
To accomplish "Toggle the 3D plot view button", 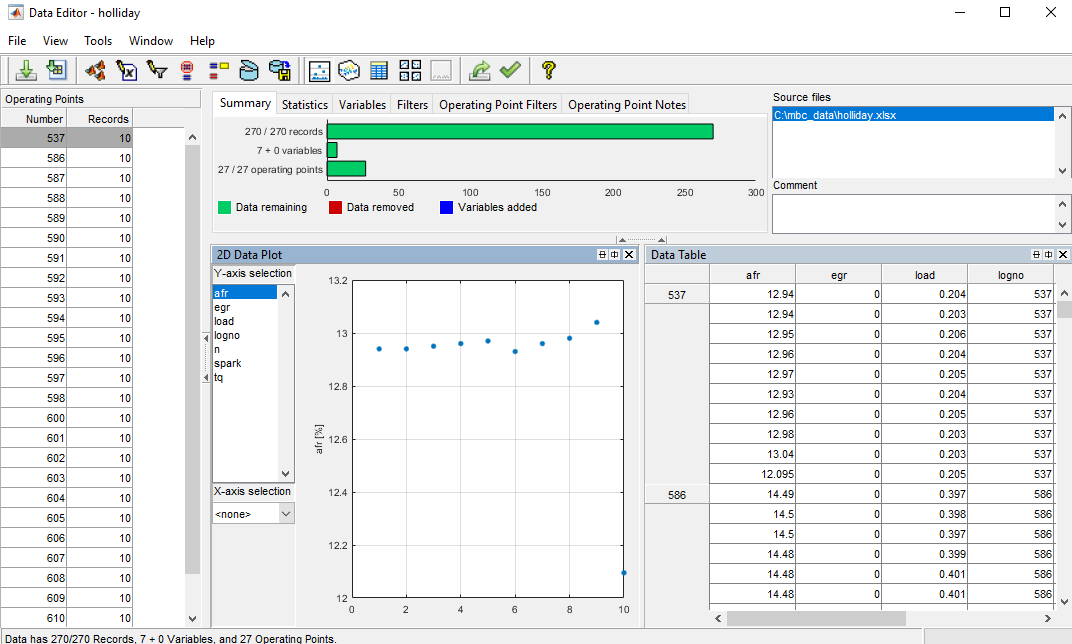I will pyautogui.click(x=348, y=70).
